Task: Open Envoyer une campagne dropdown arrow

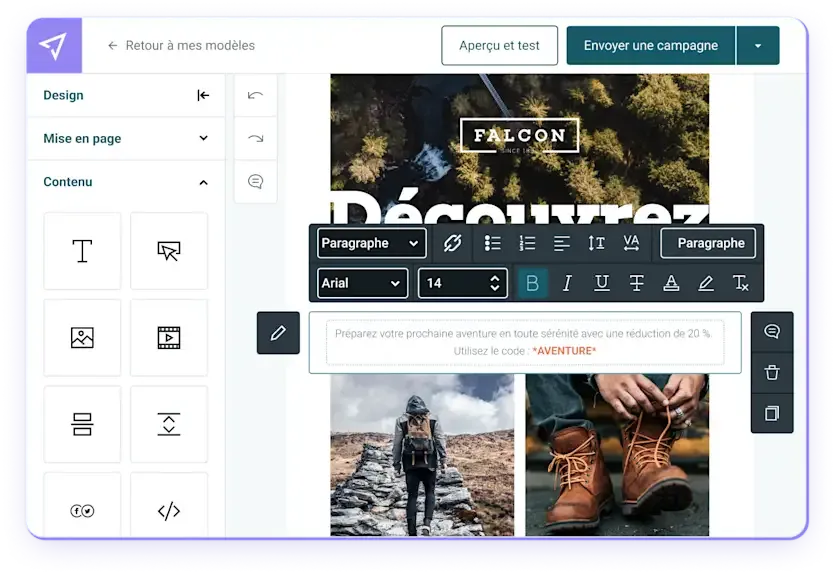Action: tap(758, 46)
